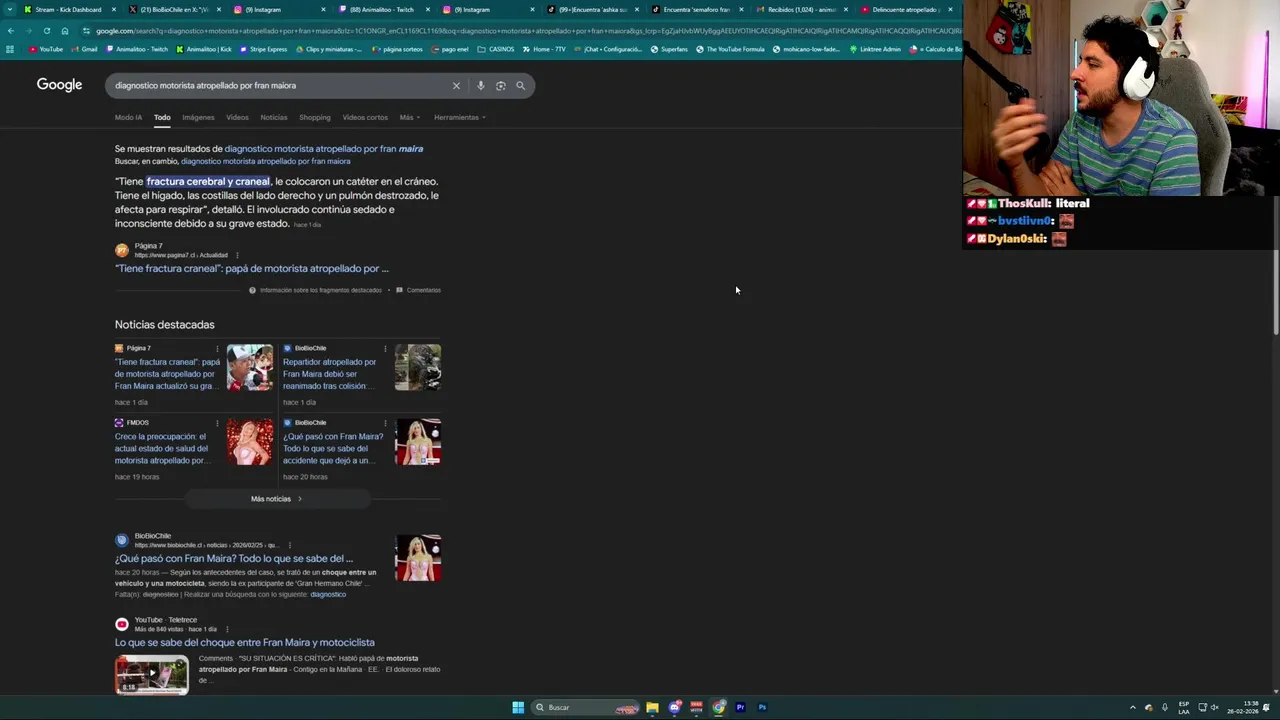Search instead for original 'fran maiora' query

coord(266,161)
